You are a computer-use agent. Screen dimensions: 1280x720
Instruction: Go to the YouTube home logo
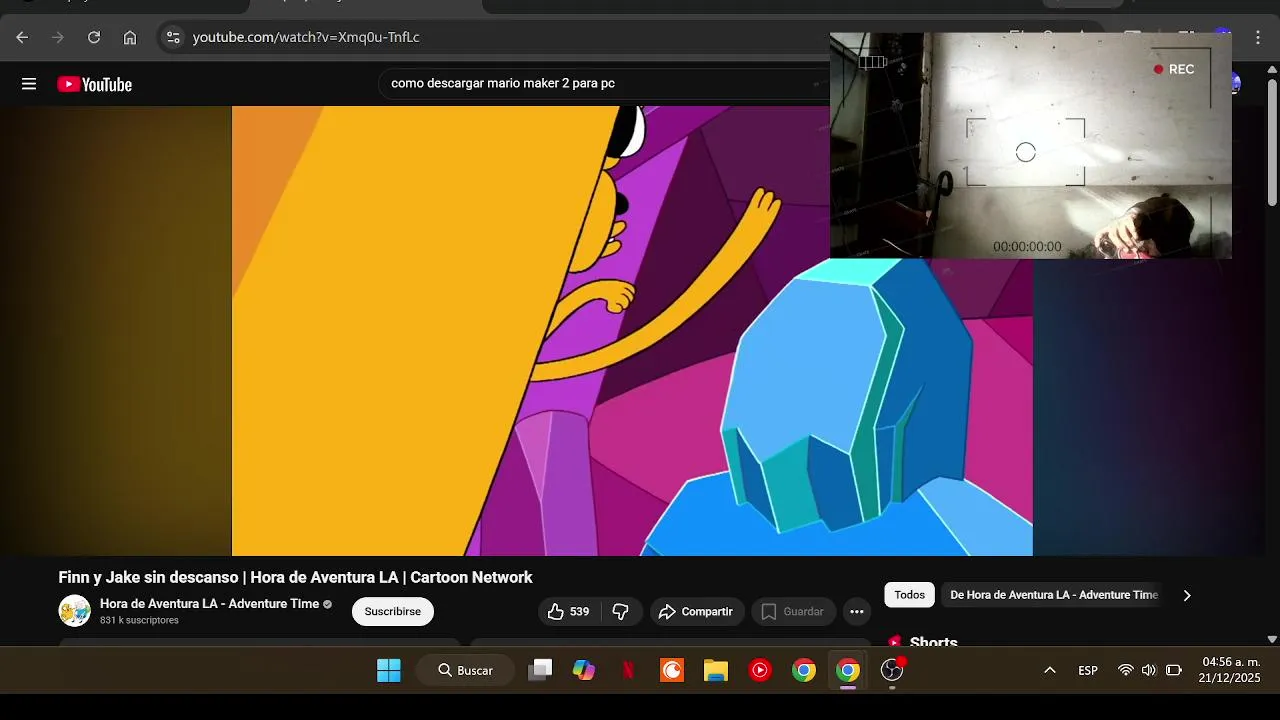(x=95, y=84)
